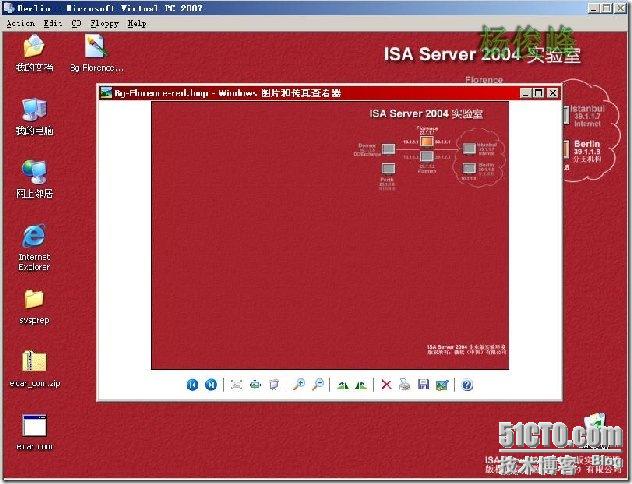The image size is (632, 484).
Task: Open viewer Help question mark icon
Action: pyautogui.click(x=467, y=385)
